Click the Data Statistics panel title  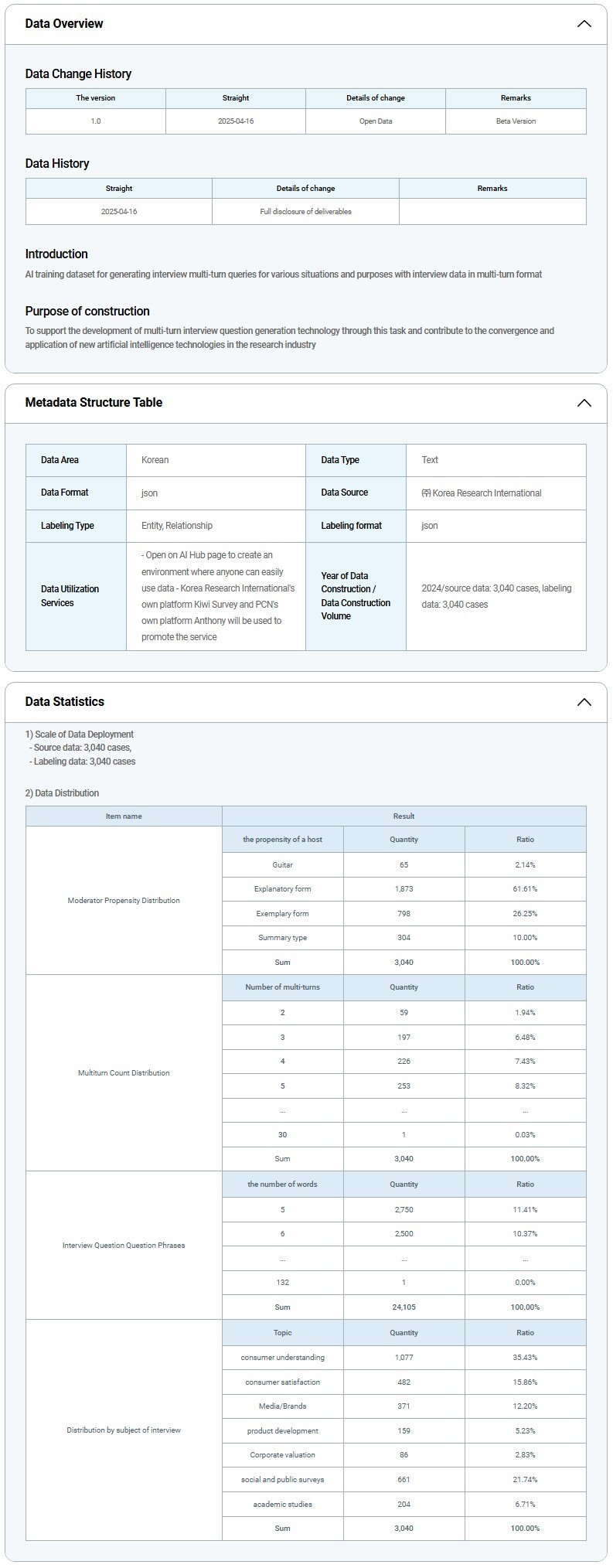pyautogui.click(x=64, y=702)
